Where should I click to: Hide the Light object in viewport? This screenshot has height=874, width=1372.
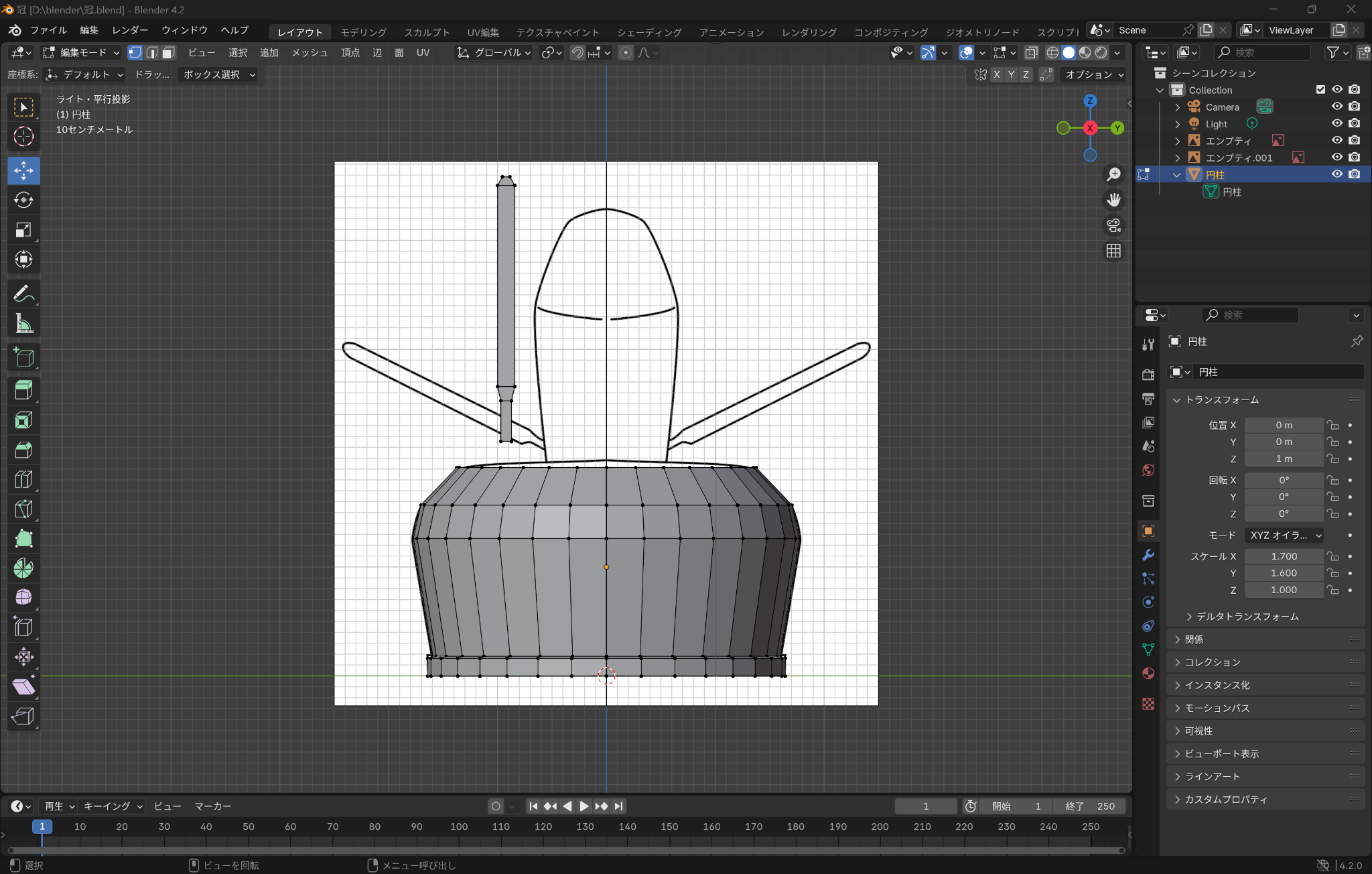1337,123
